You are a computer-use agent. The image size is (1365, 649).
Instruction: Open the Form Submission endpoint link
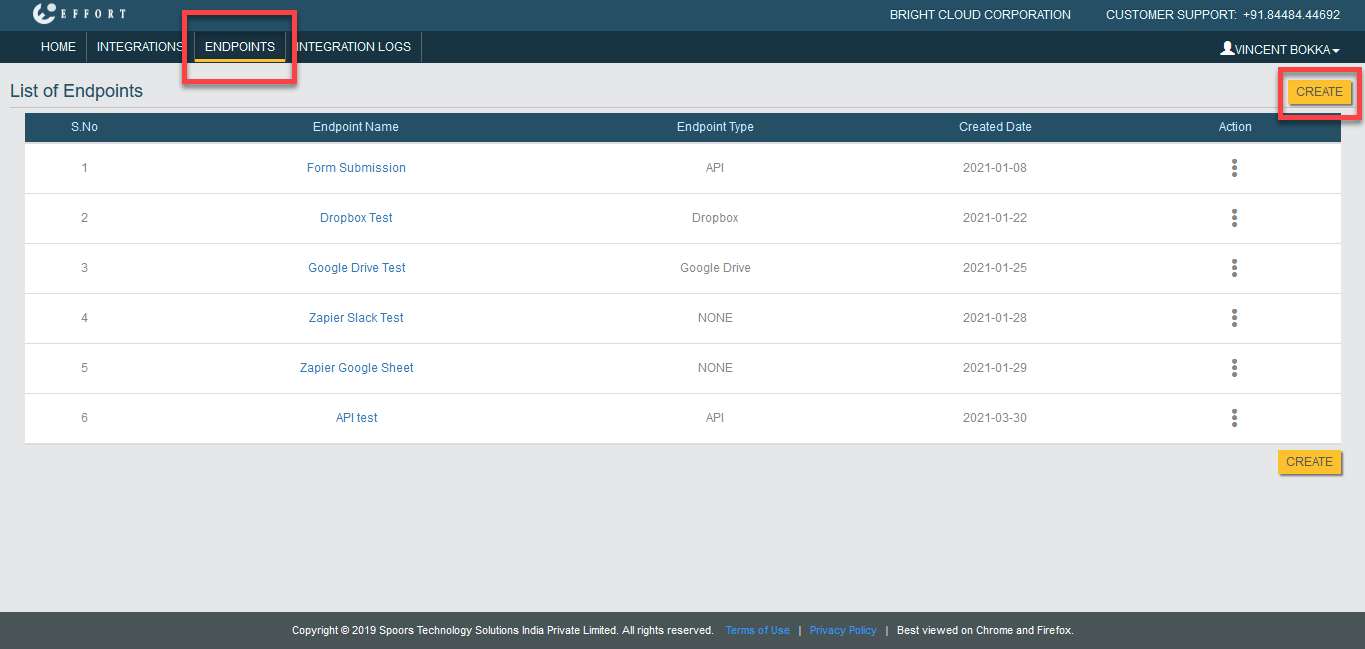[356, 168]
